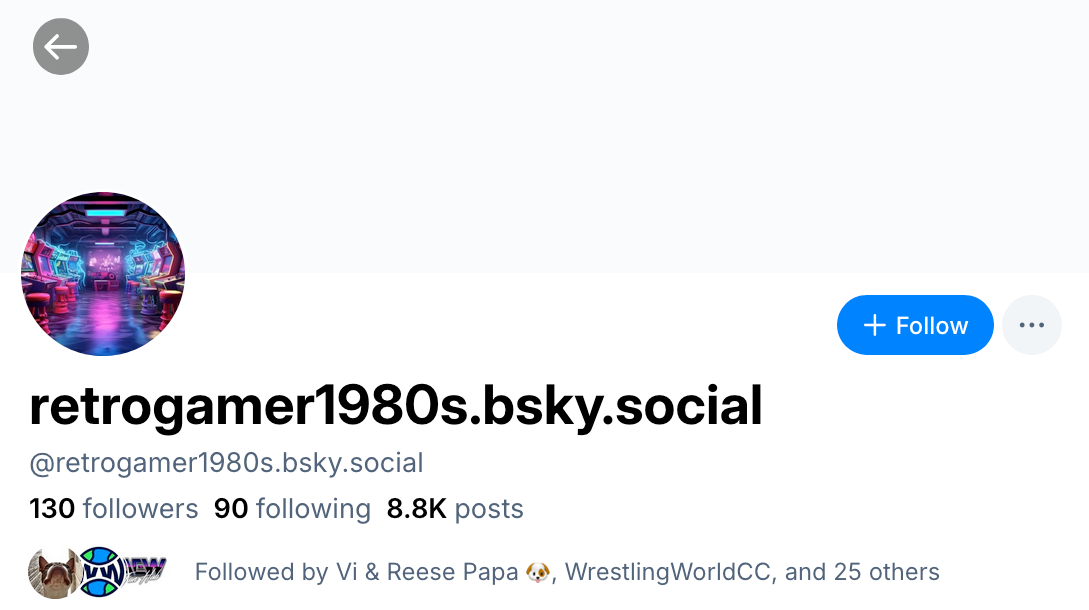Image resolution: width=1089 pixels, height=610 pixels.
Task: Click the blue VW globe follower avatar
Action: point(99,571)
